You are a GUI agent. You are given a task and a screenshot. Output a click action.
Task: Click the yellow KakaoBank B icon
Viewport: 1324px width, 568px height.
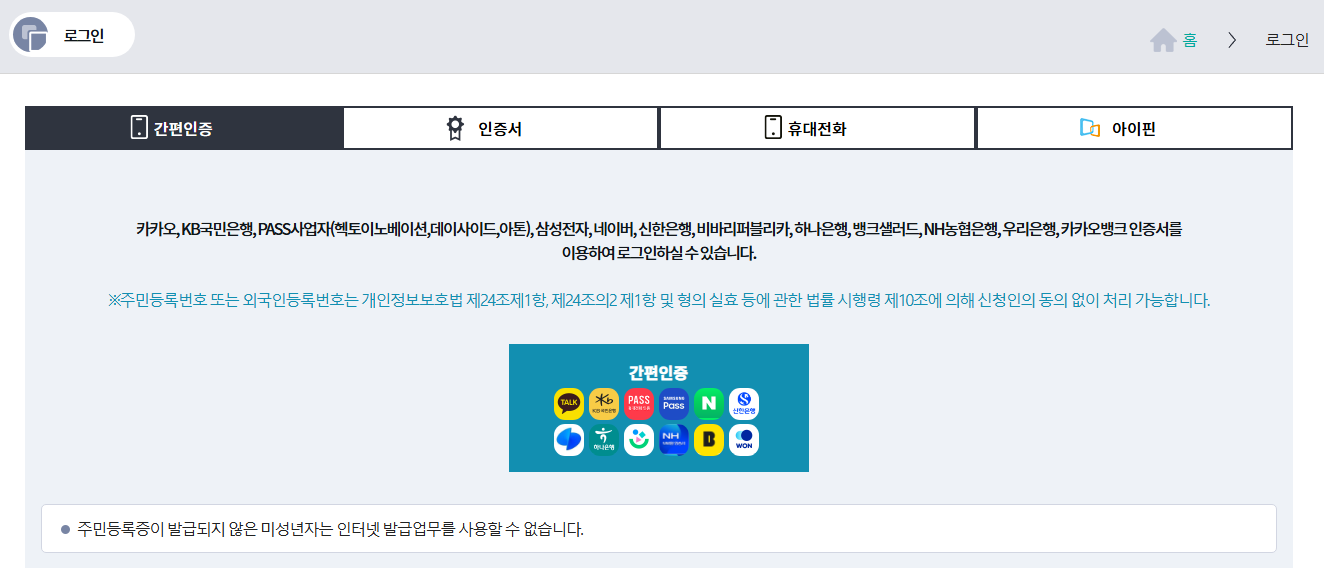[x=709, y=440]
